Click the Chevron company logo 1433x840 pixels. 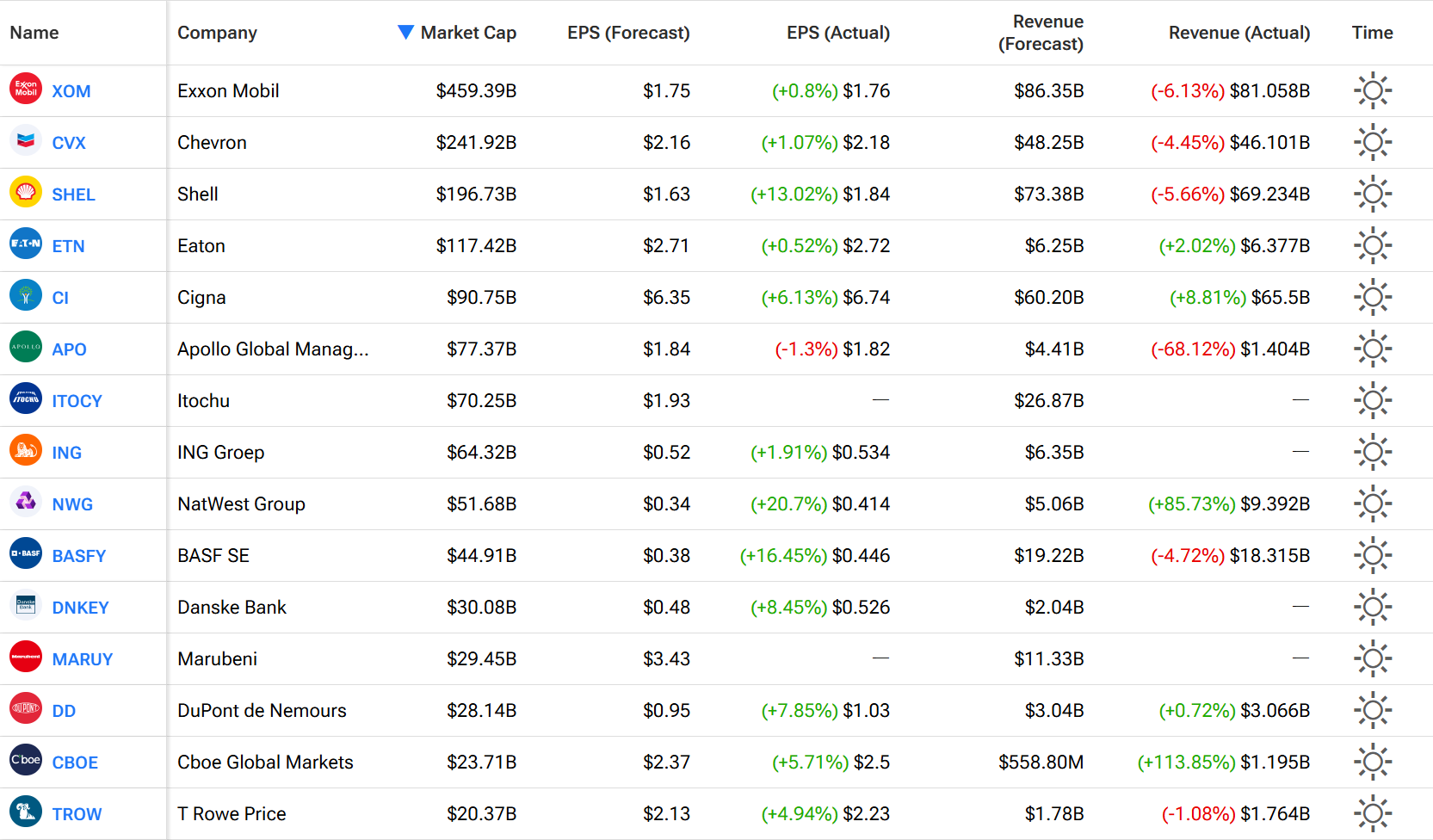click(26, 140)
